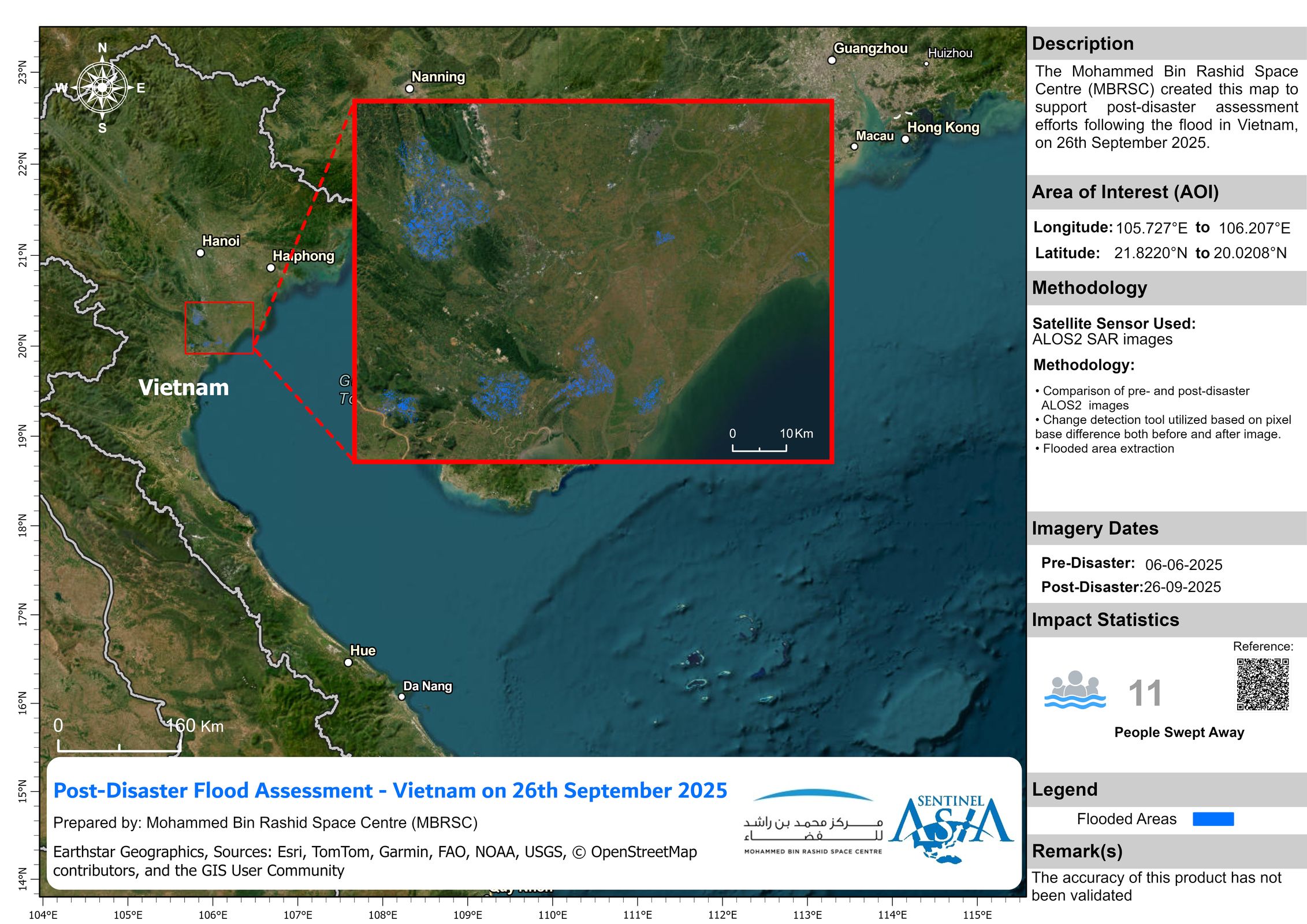1307x924 pixels.
Task: Click the Guangzhou city marker dot
Action: pyautogui.click(x=832, y=60)
